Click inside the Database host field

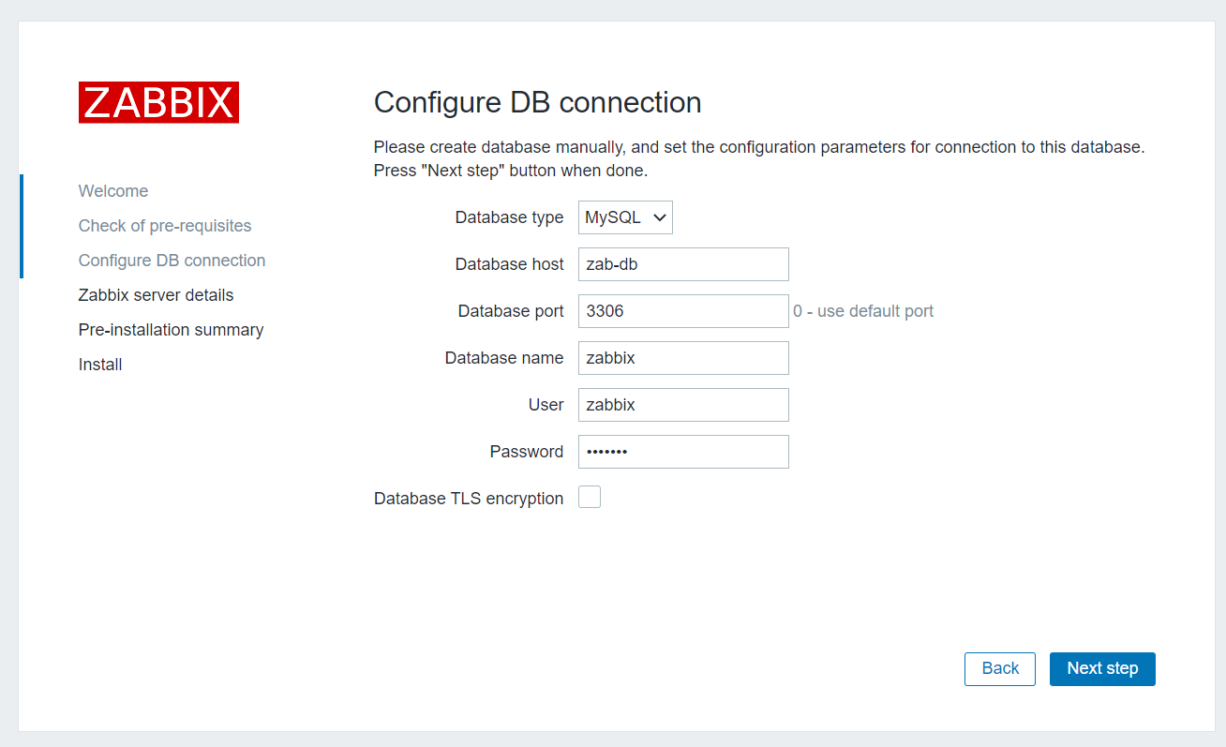click(683, 264)
